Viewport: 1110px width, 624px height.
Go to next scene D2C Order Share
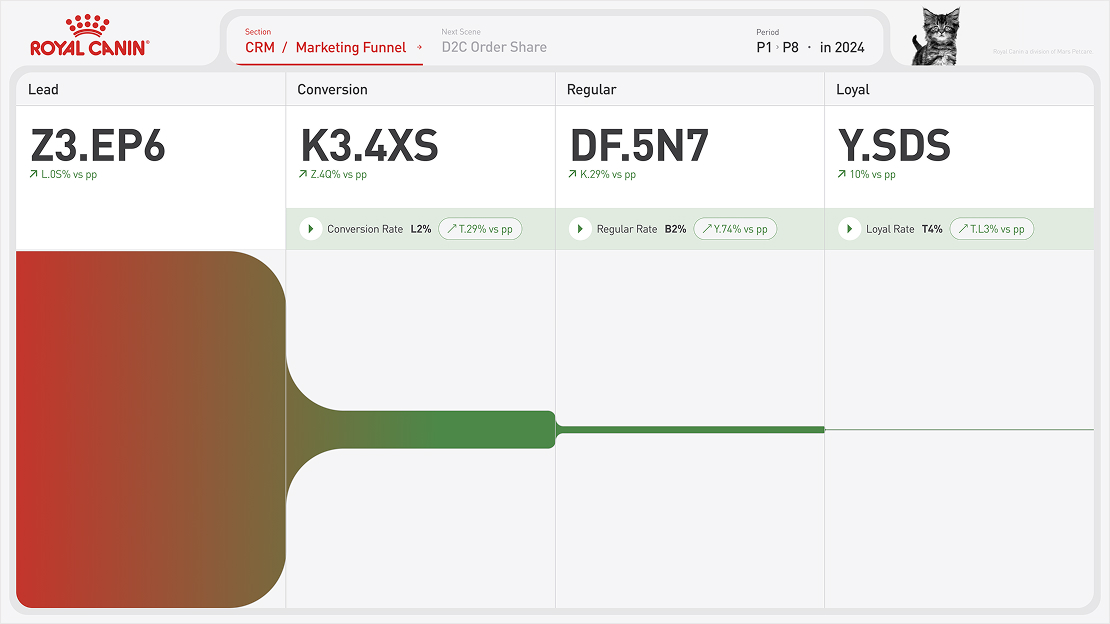click(x=494, y=47)
